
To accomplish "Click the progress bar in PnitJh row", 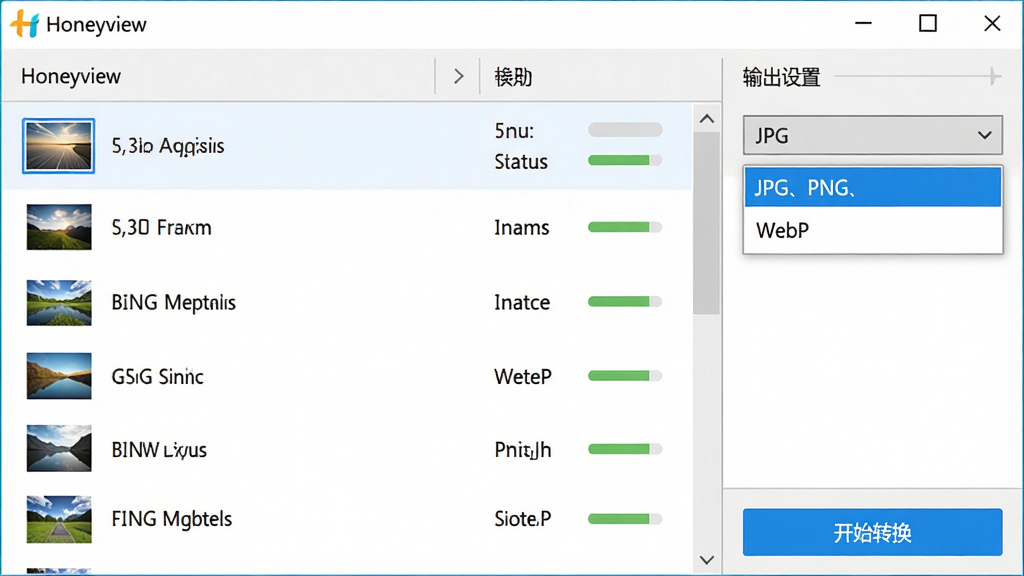I will pyautogui.click(x=625, y=449).
